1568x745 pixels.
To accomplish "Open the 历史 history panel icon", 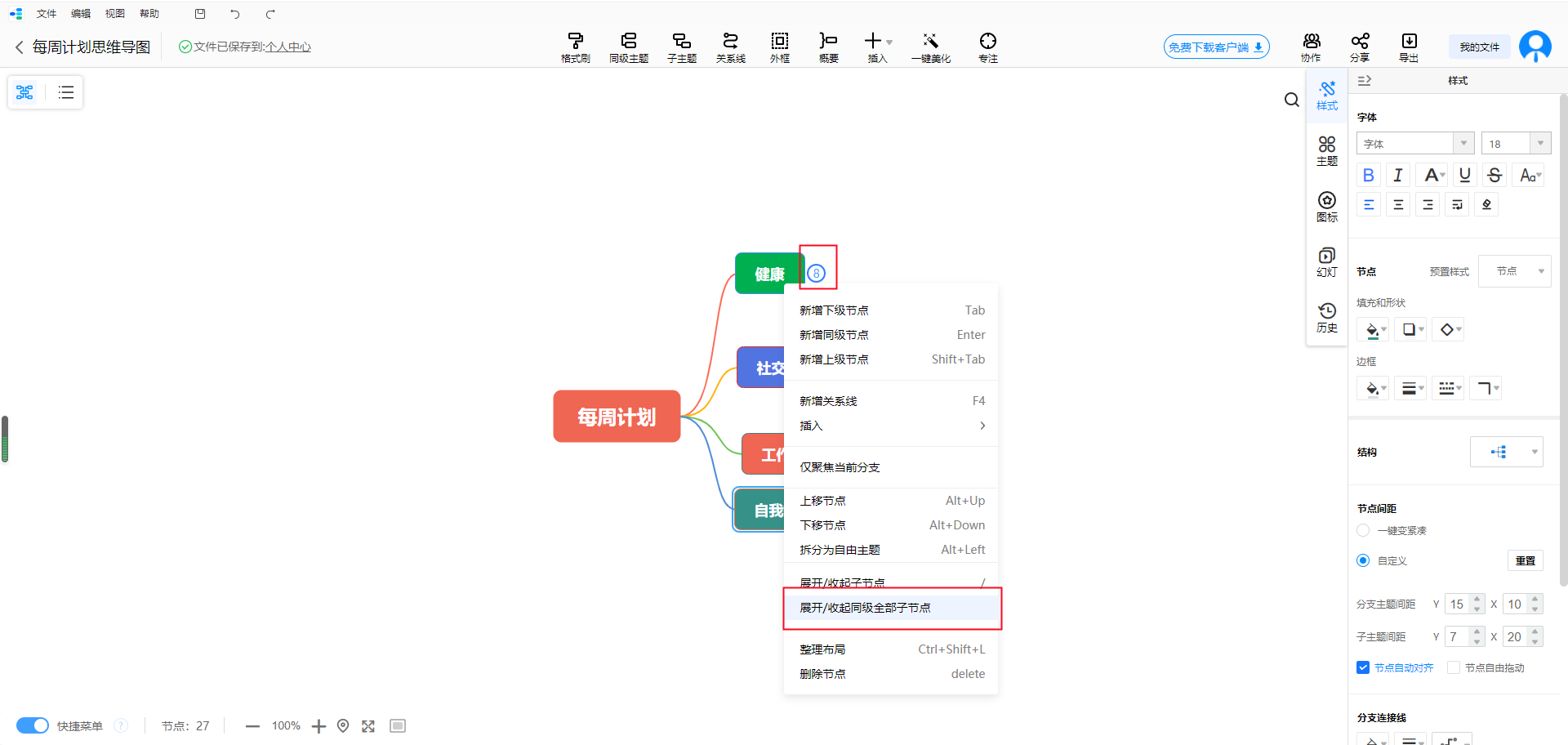I will coord(1327,317).
